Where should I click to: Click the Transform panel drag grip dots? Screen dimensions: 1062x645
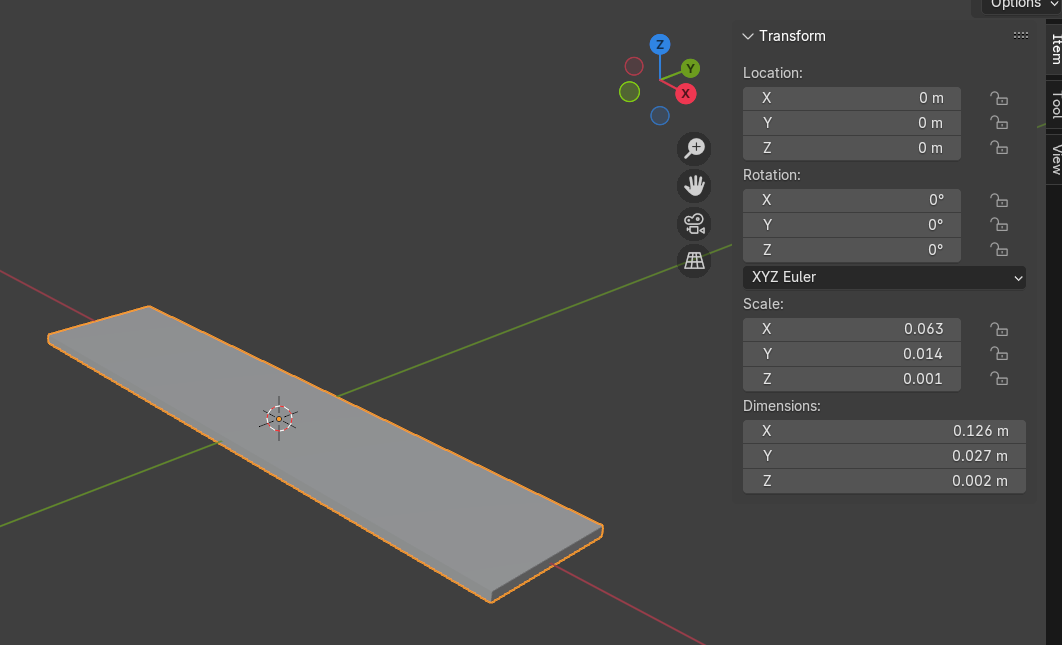tap(1020, 36)
